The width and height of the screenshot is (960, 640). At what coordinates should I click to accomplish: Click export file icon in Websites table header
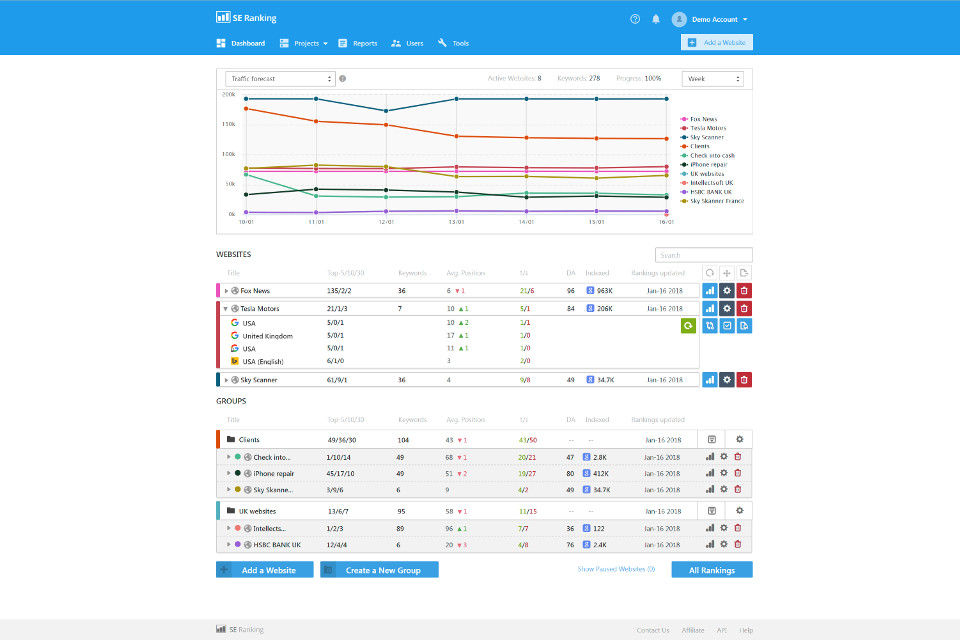click(744, 273)
